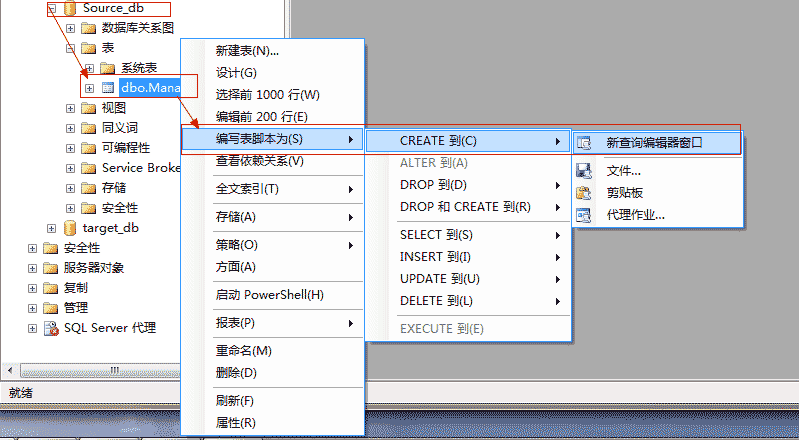
Task: Click the Source_db database icon
Action: tap(70, 9)
